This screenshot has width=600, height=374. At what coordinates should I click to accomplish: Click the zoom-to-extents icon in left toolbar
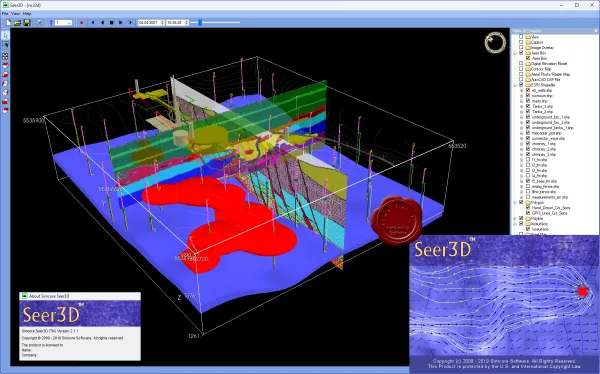(x=5, y=56)
